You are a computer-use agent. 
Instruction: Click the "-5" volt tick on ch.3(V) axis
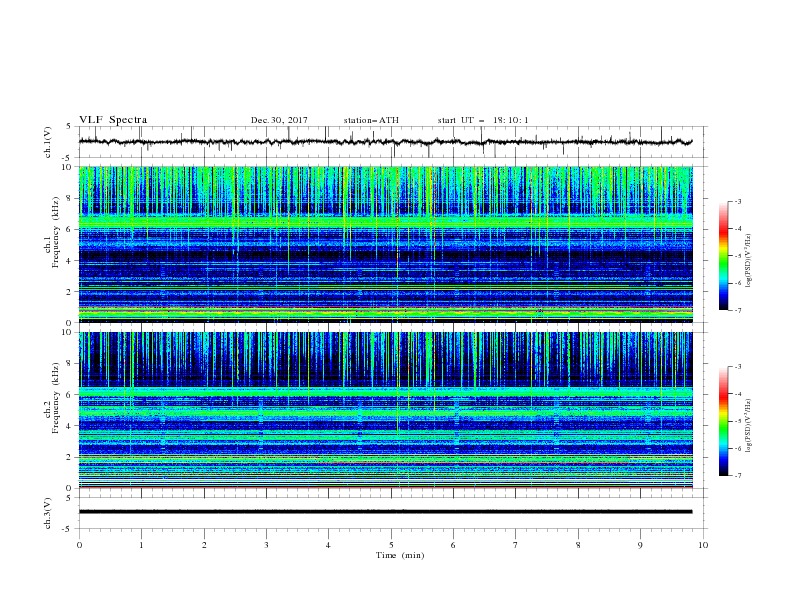point(68,529)
